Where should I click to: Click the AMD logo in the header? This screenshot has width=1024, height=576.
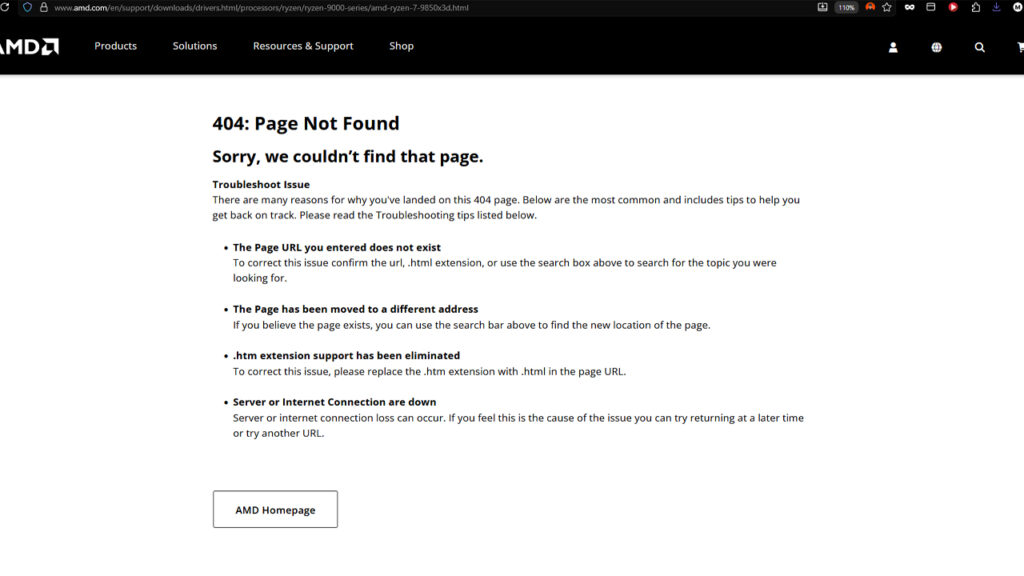[30, 46]
